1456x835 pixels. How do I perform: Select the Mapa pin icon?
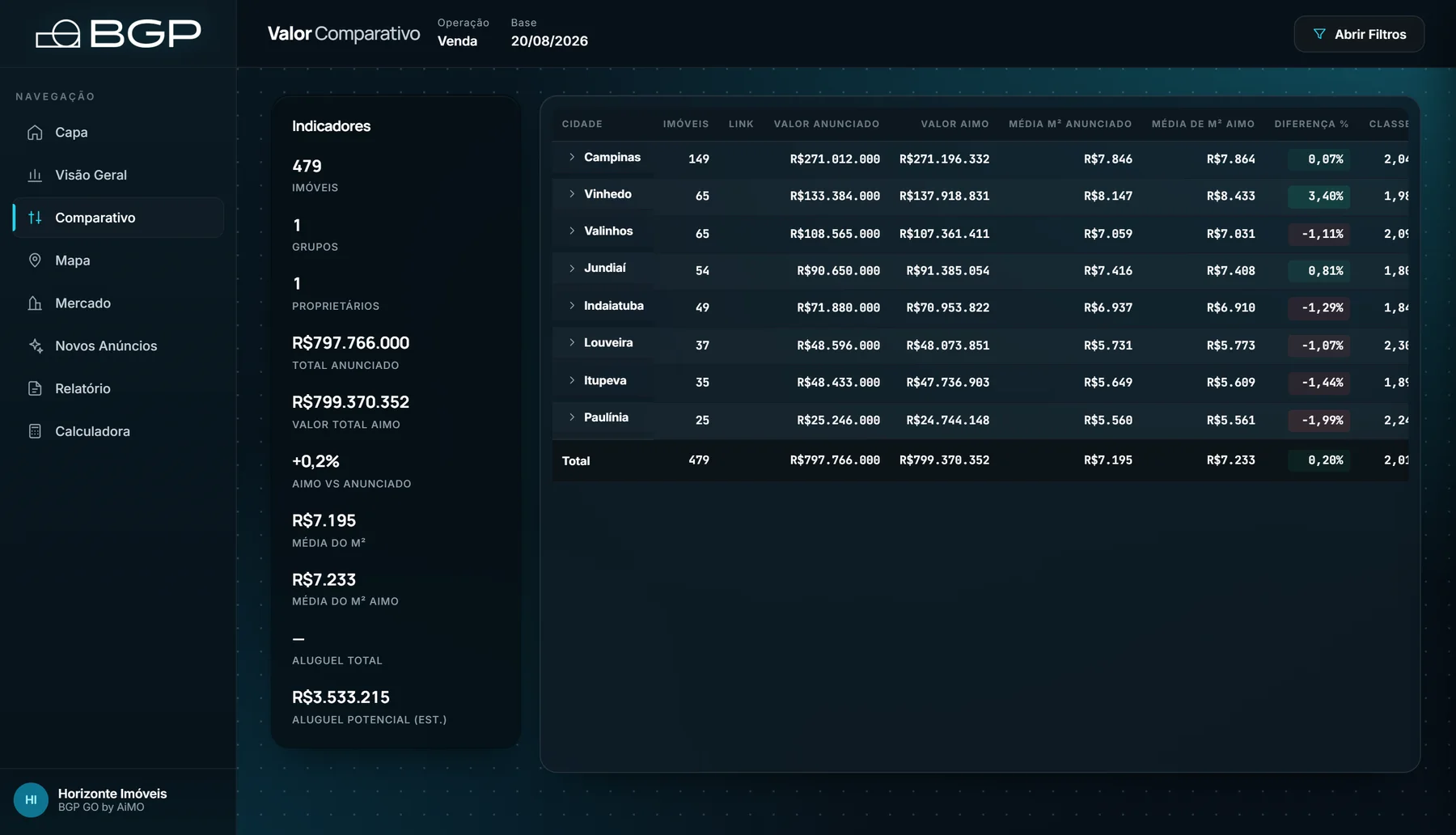point(35,261)
